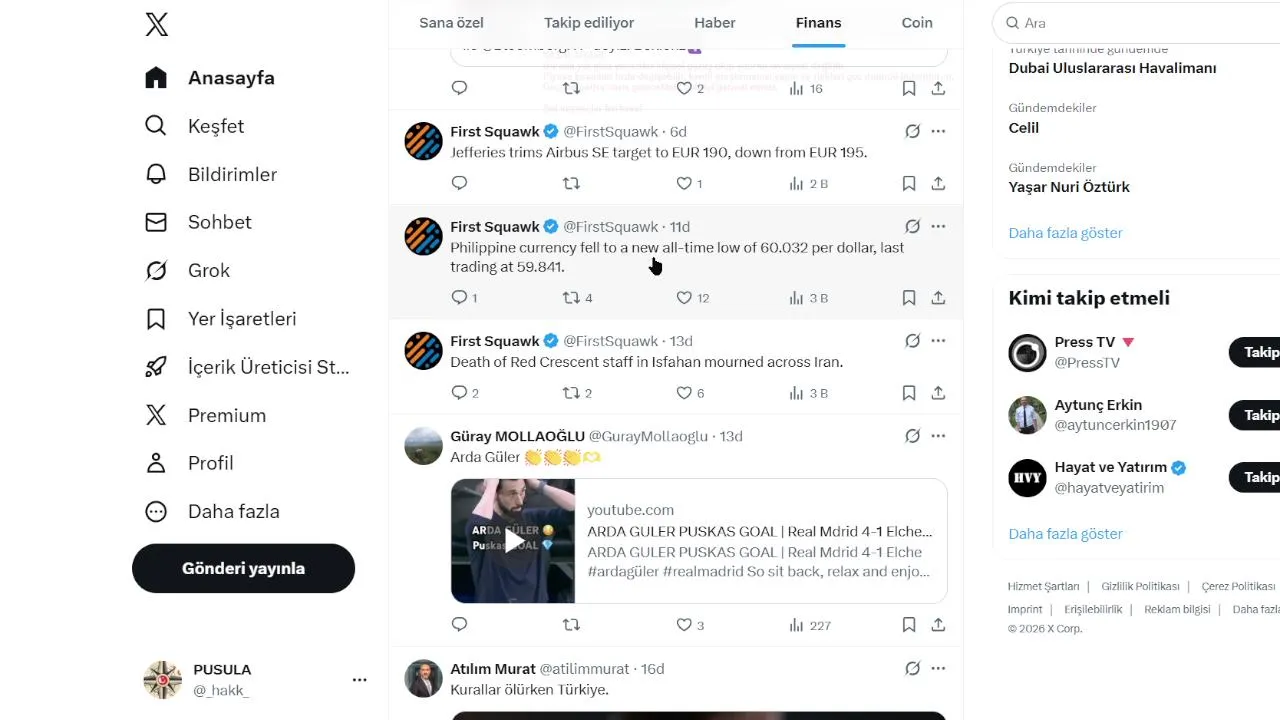Follow Press TV account
1280x720 pixels.
pos(1255,352)
